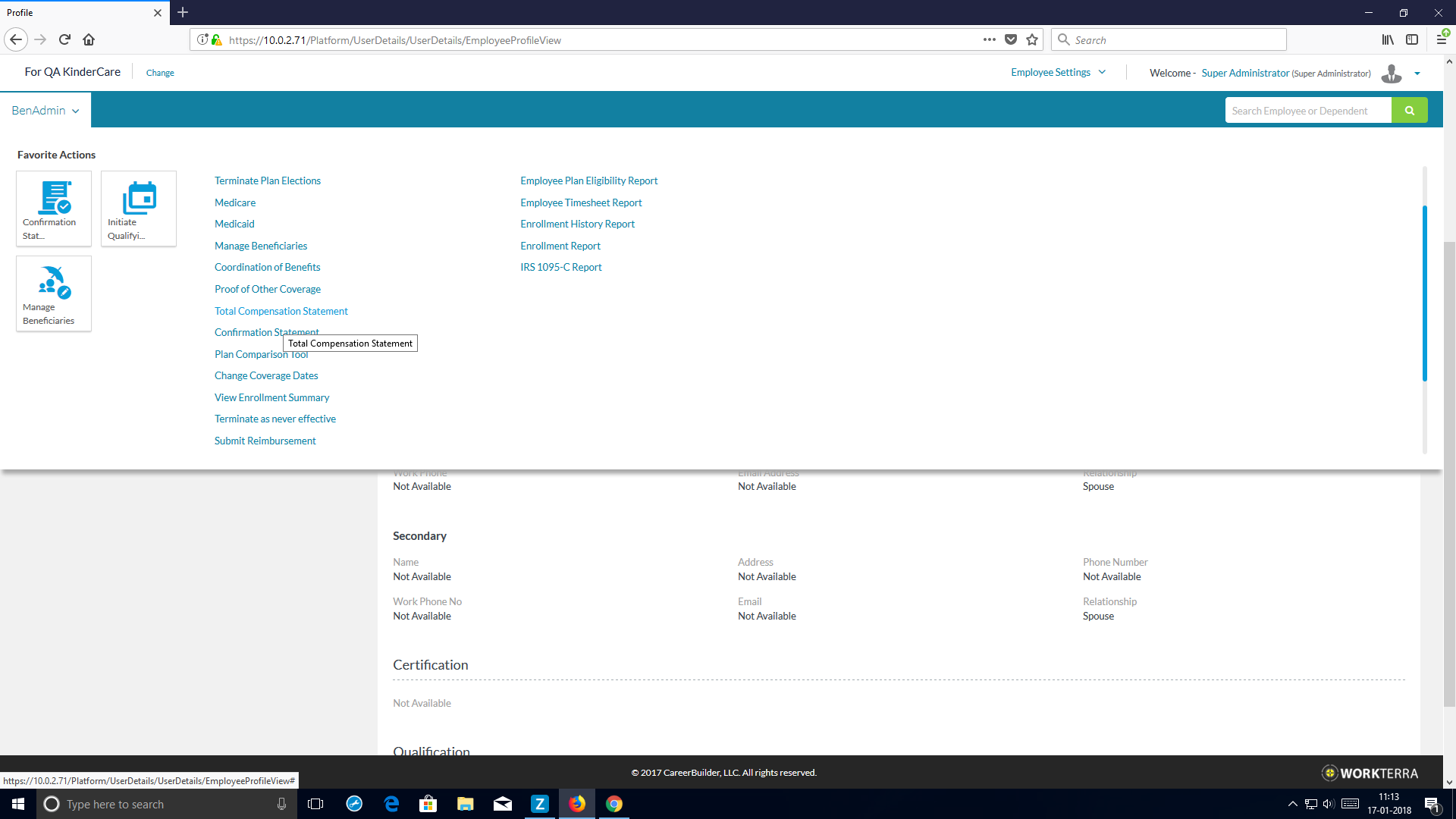Click Search Employee or Dependent field
This screenshot has width=1456, height=819.
pos(1307,111)
